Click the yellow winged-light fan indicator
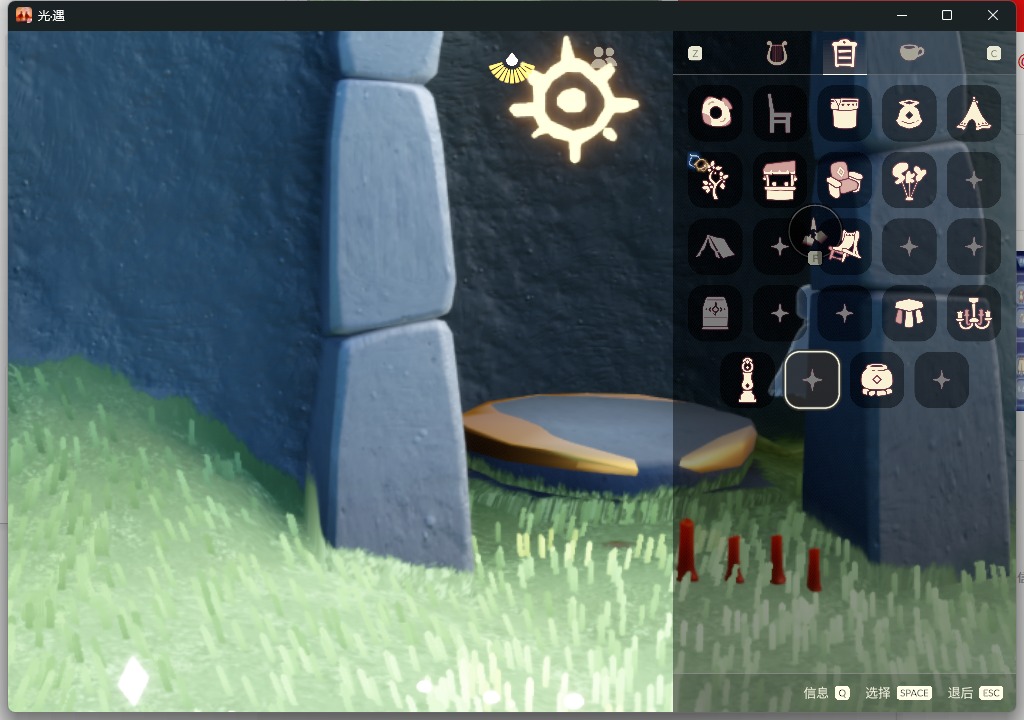 point(511,69)
